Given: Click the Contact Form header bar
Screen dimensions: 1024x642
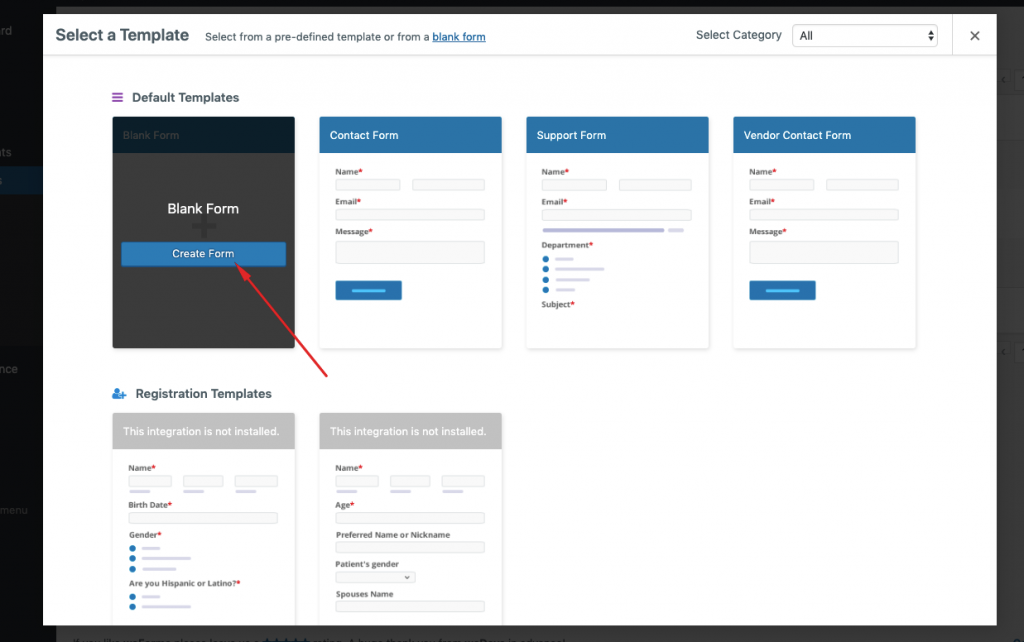Looking at the screenshot, I should click(410, 135).
